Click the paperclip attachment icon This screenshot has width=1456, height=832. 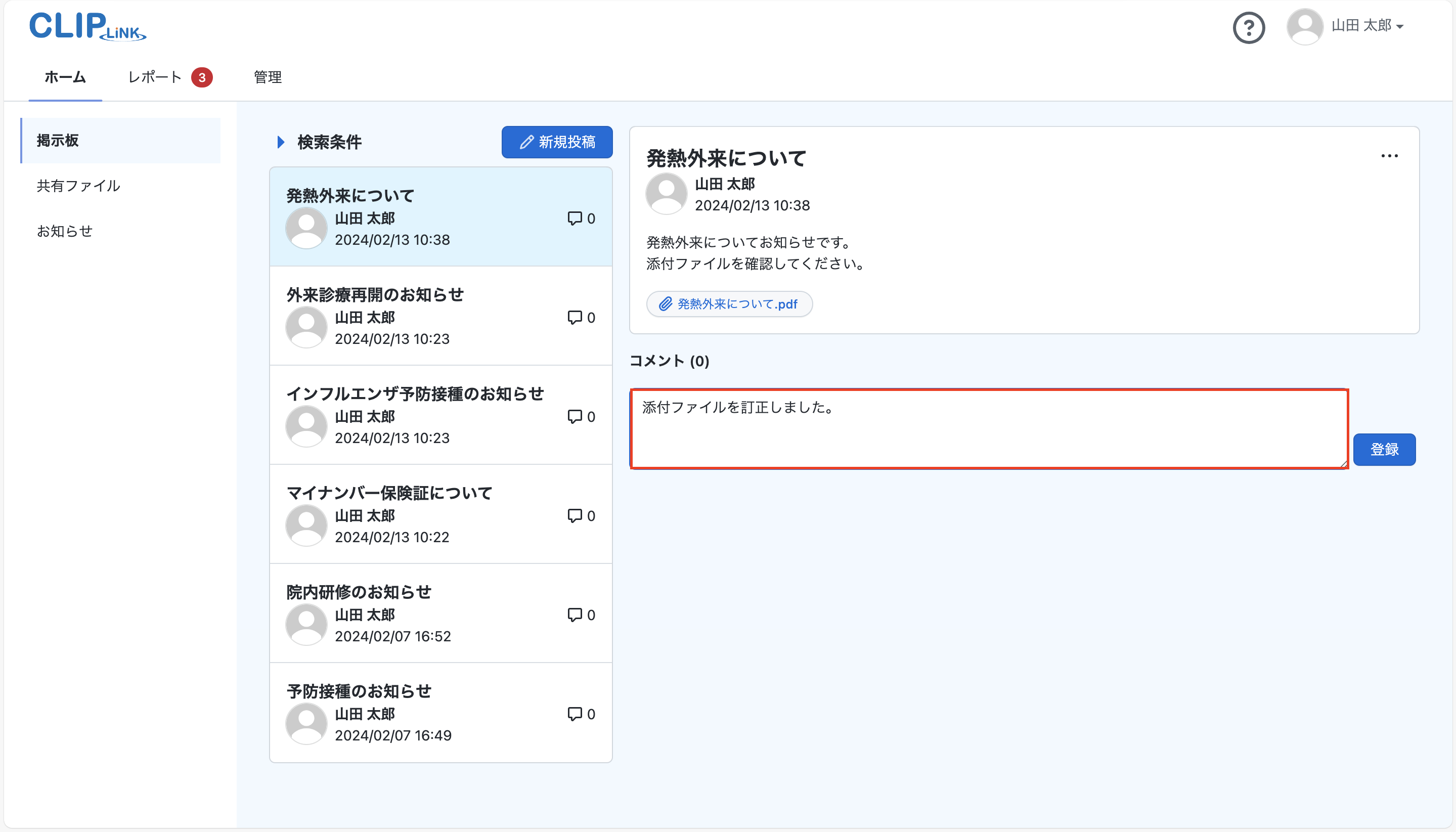tap(665, 304)
